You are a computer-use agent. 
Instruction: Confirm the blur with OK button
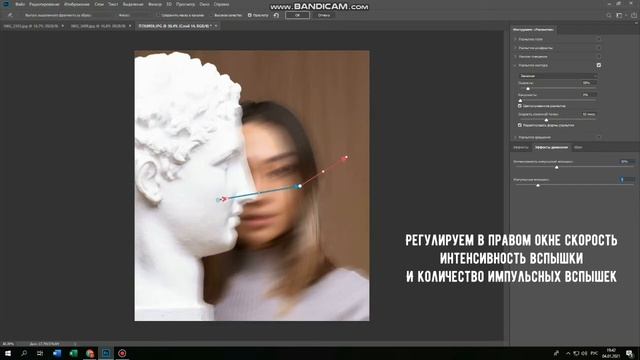click(297, 15)
